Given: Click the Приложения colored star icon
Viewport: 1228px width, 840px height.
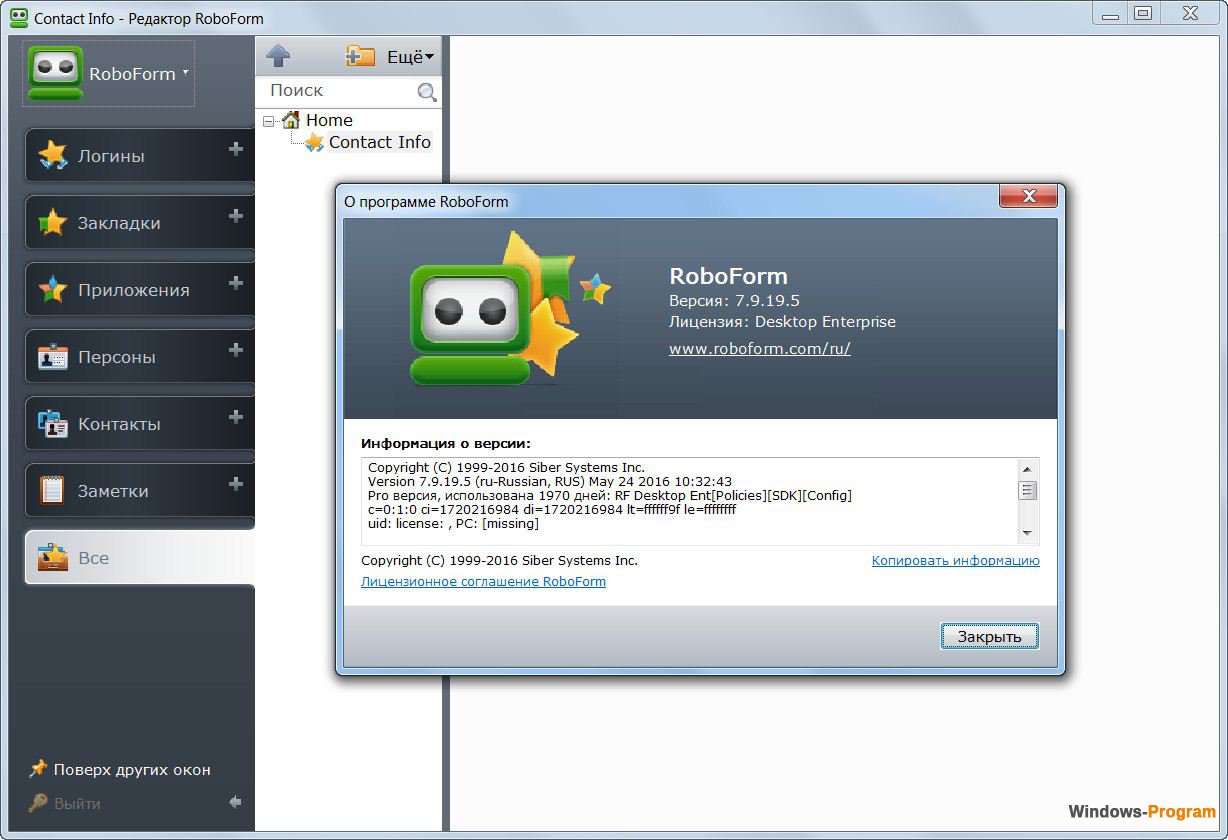Looking at the screenshot, I should [52, 289].
